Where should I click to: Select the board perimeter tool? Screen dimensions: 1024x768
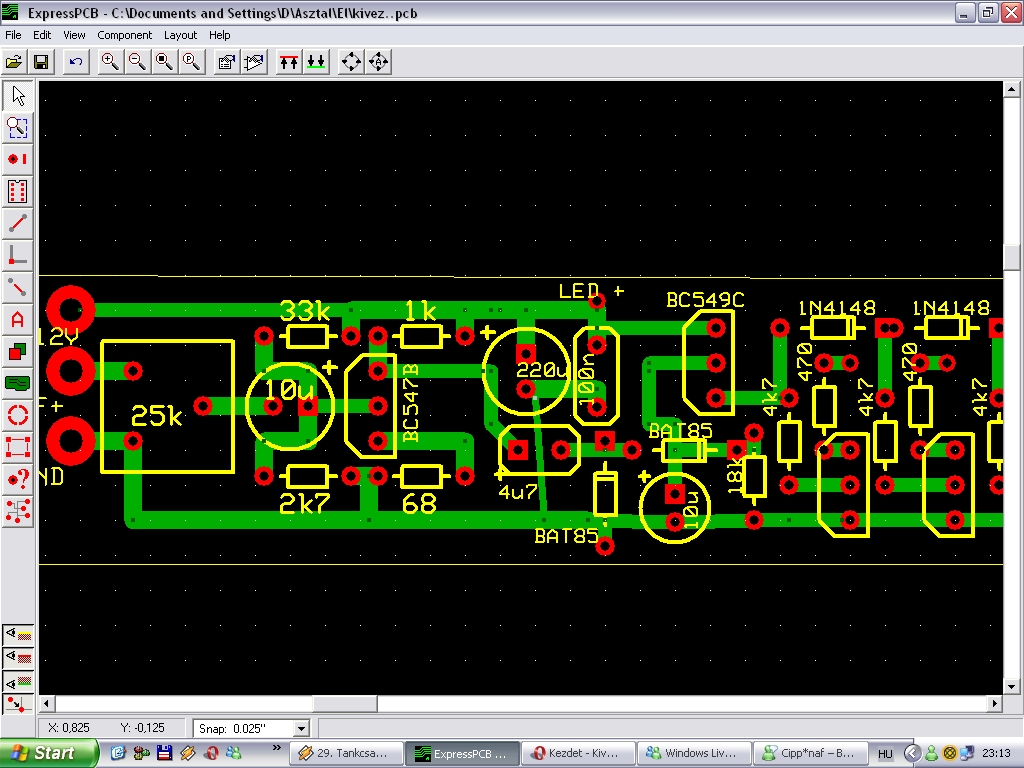click(18, 447)
